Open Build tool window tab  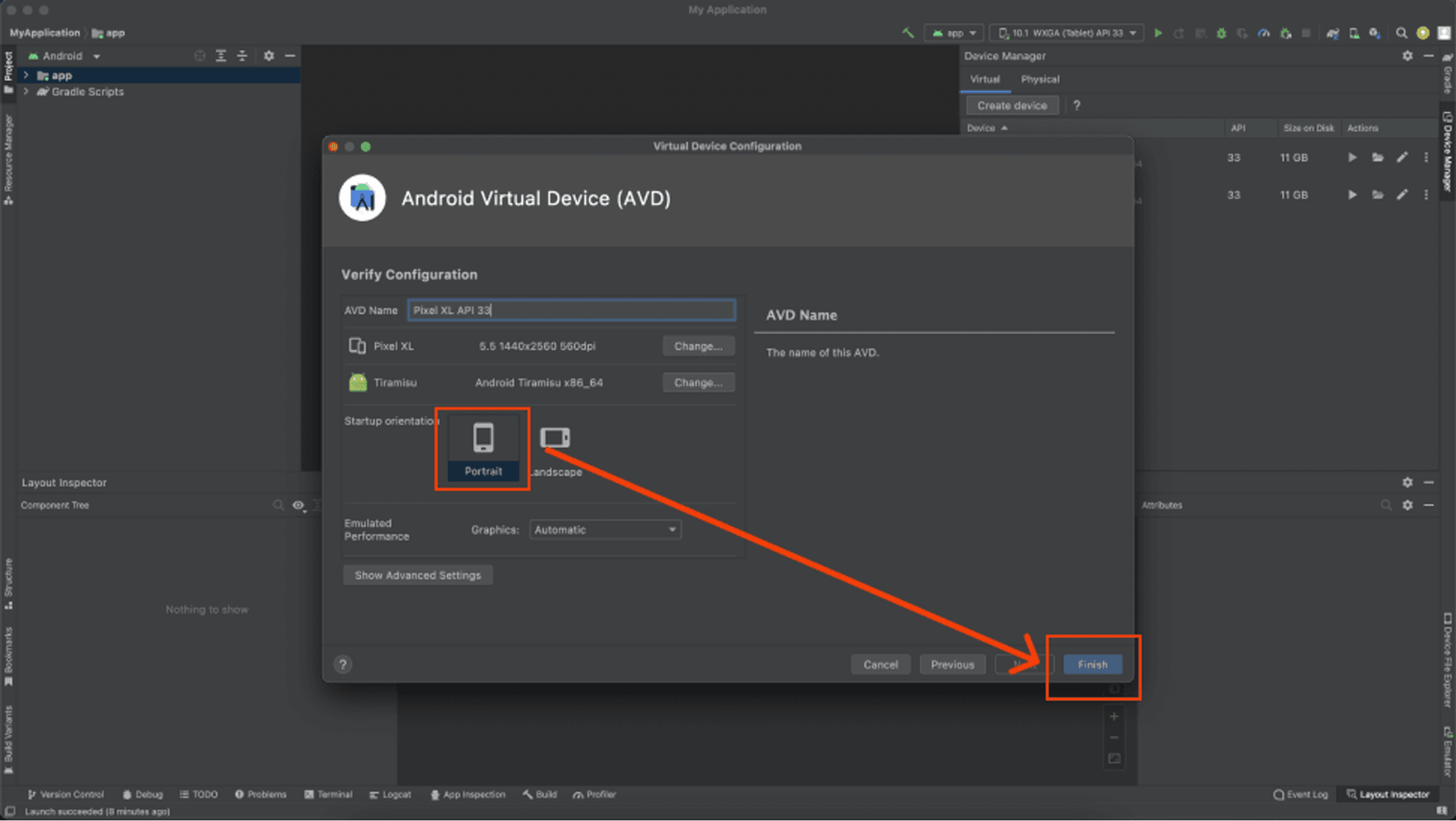pyautogui.click(x=540, y=795)
